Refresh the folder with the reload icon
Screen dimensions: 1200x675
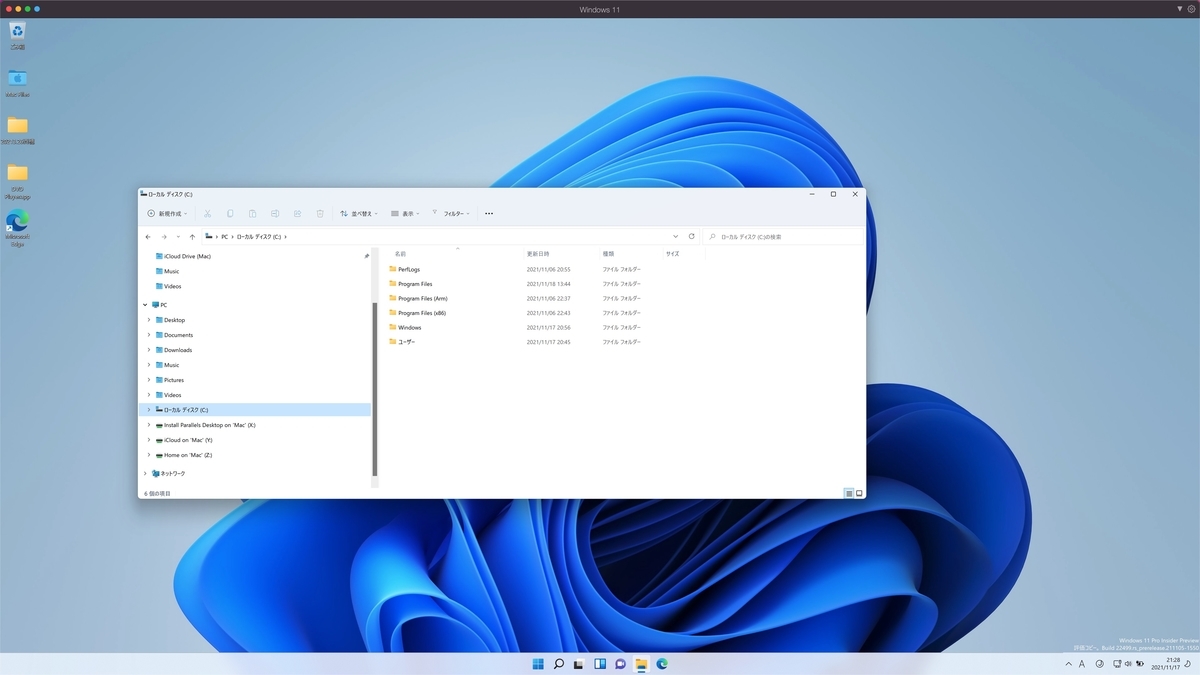pyautogui.click(x=691, y=237)
